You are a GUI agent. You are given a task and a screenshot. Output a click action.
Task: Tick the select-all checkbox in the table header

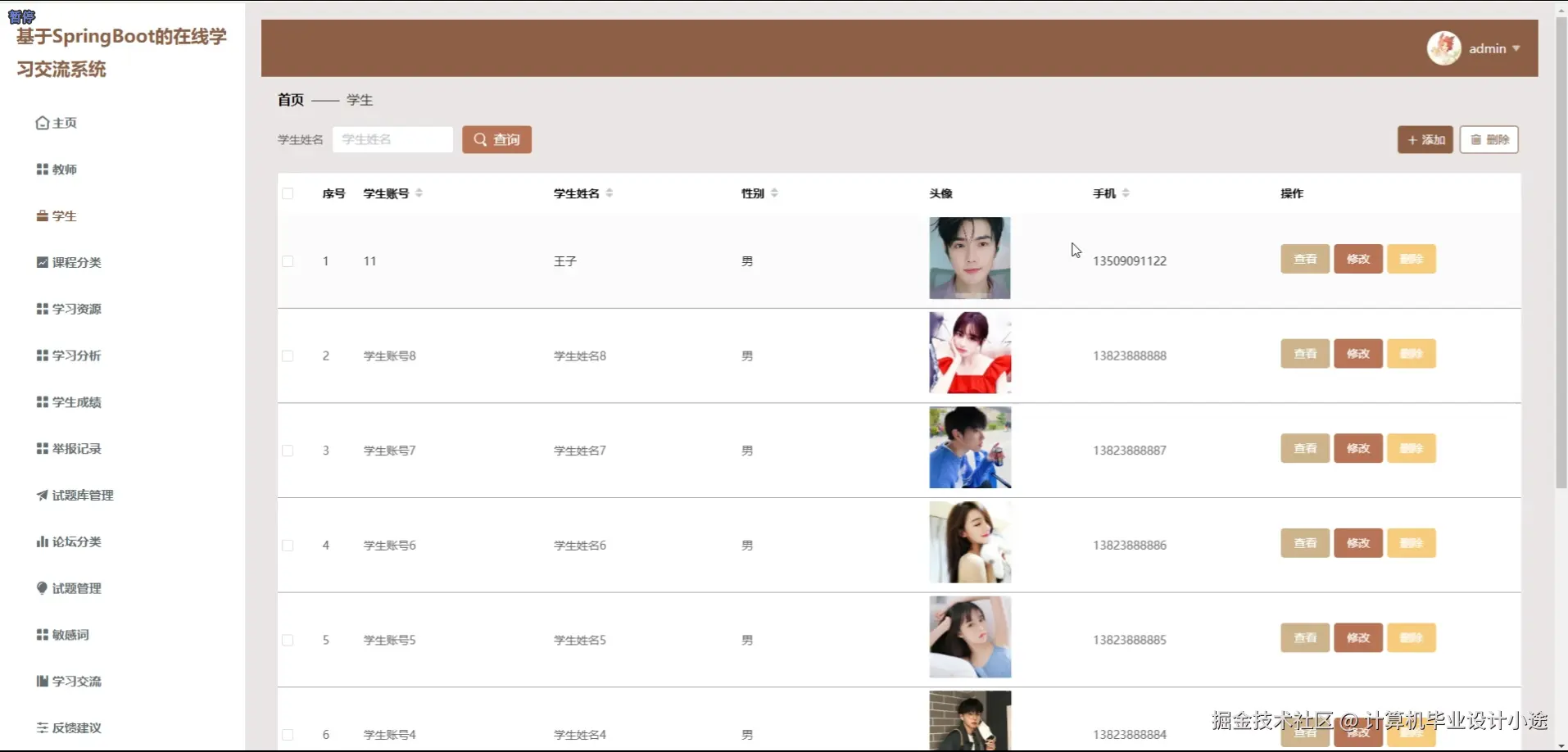pos(288,194)
